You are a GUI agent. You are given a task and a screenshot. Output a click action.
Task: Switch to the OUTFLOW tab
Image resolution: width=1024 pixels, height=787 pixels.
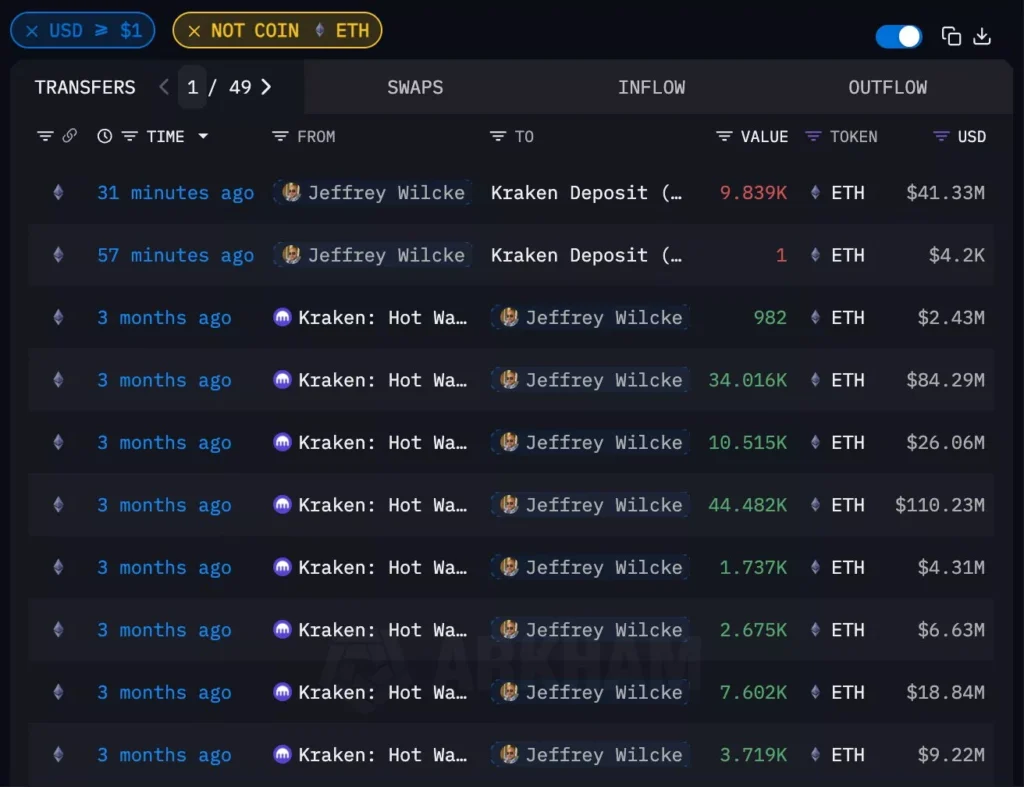click(x=888, y=87)
